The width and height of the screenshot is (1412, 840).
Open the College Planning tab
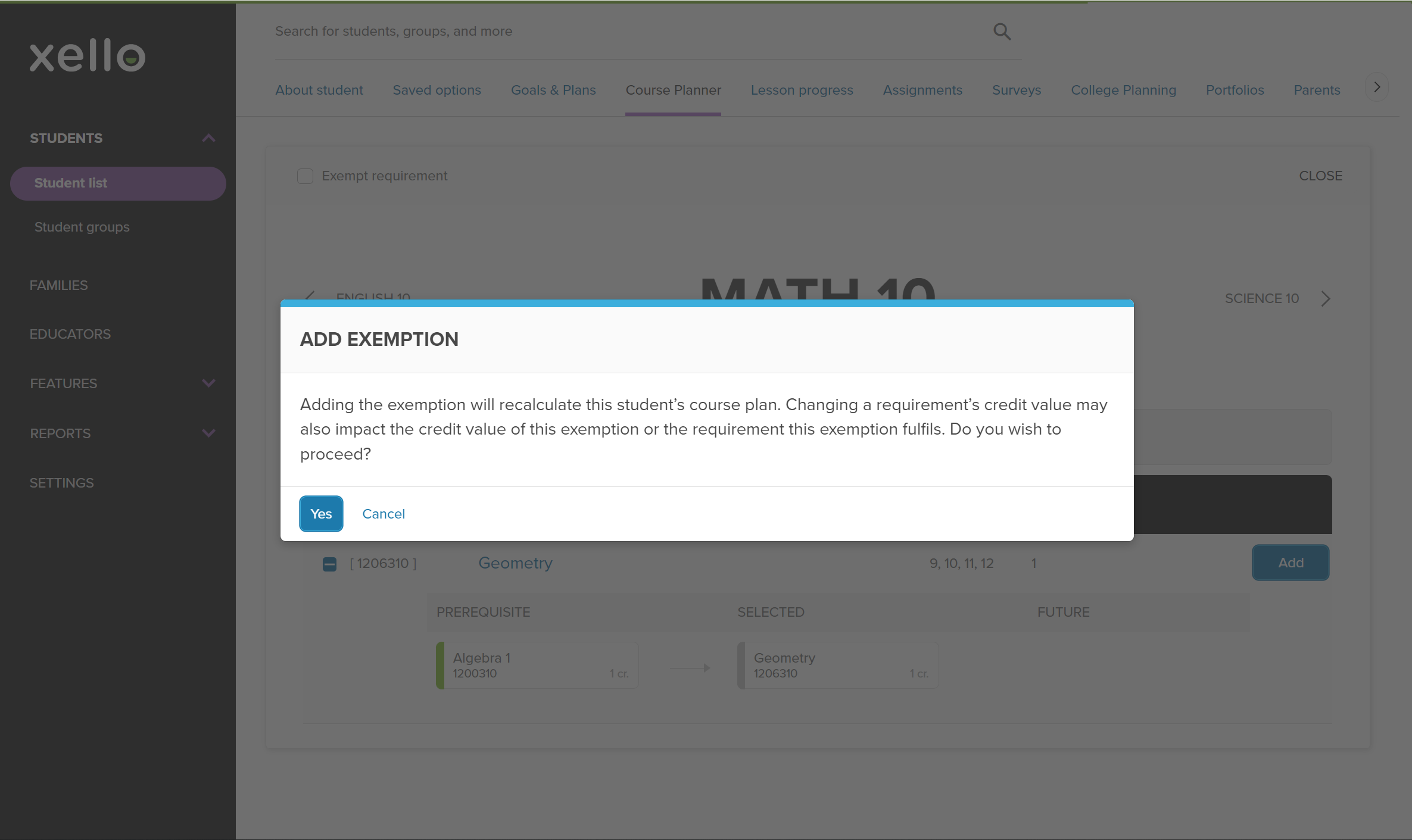[1123, 90]
